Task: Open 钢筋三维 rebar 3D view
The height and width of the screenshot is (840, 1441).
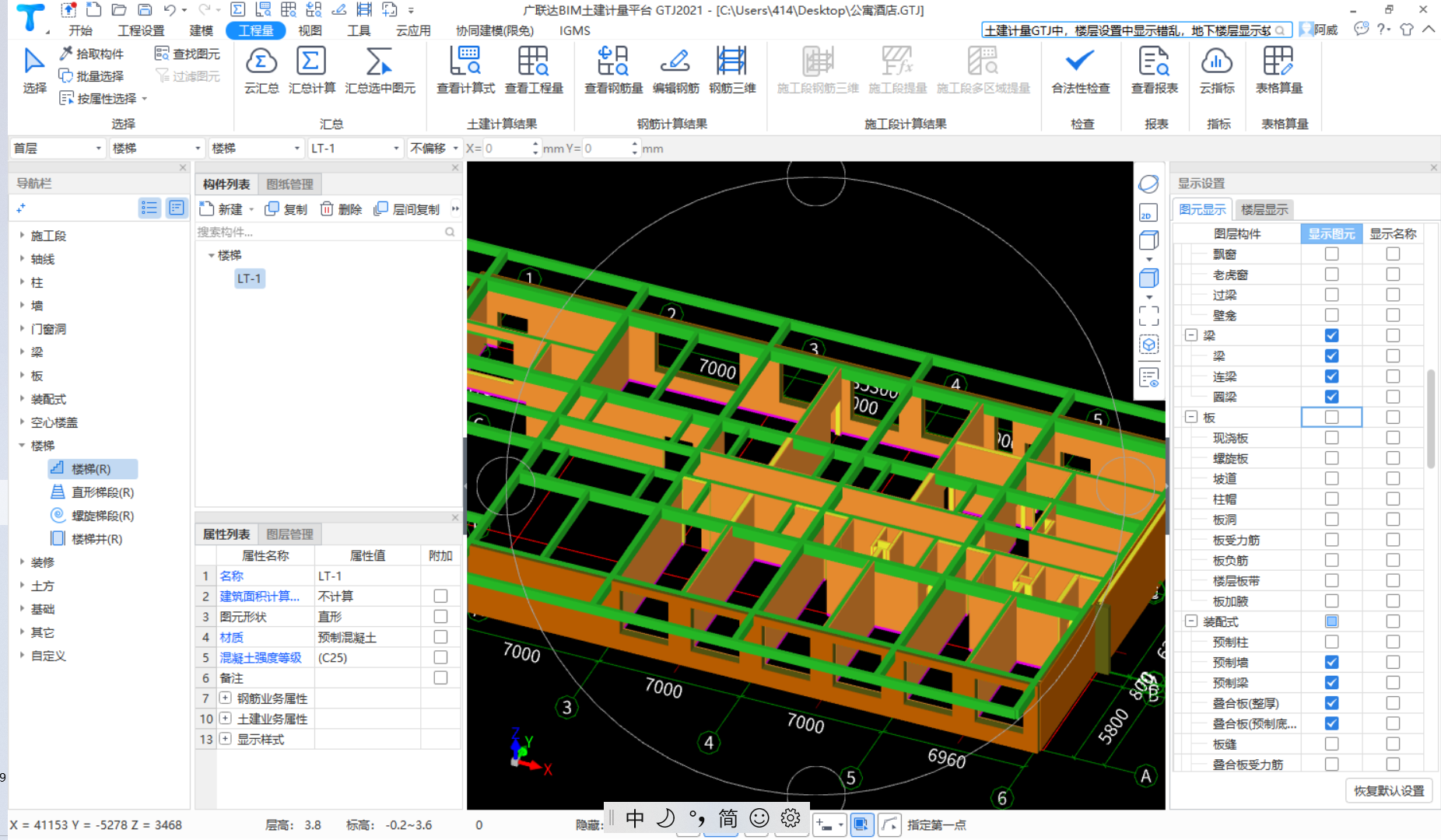Action: pyautogui.click(x=731, y=61)
